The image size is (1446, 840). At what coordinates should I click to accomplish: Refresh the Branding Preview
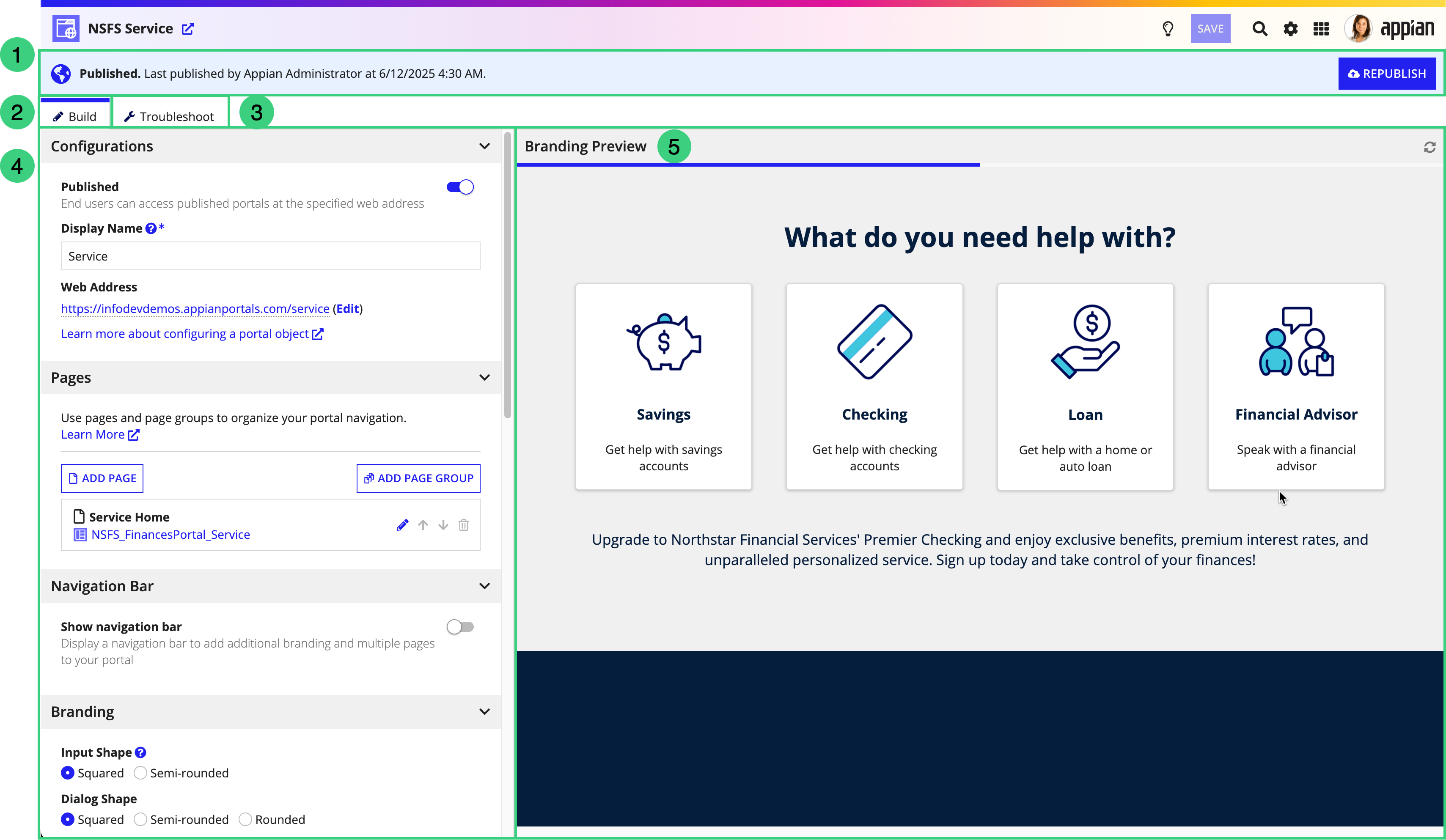coord(1430,147)
